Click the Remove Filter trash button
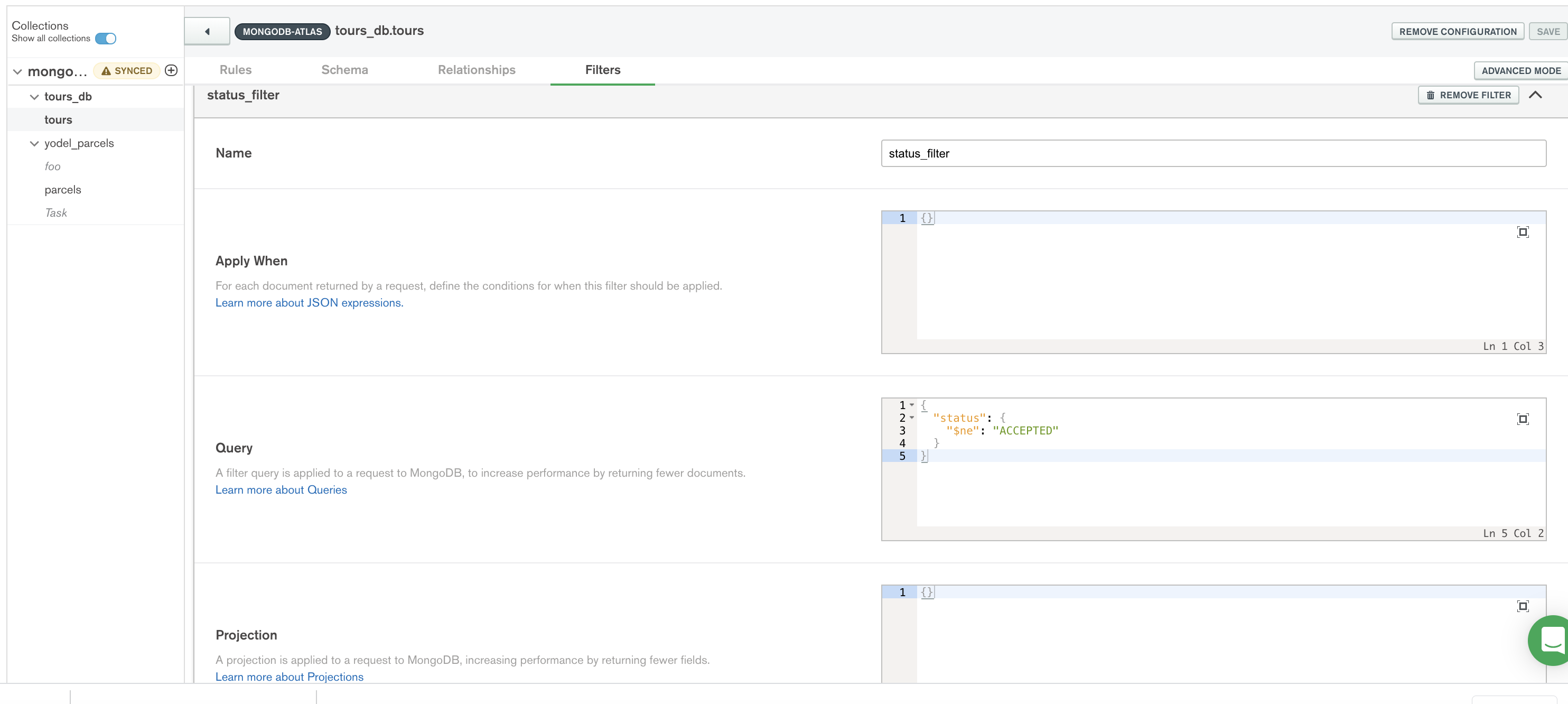The image size is (1568, 704). (1468, 95)
